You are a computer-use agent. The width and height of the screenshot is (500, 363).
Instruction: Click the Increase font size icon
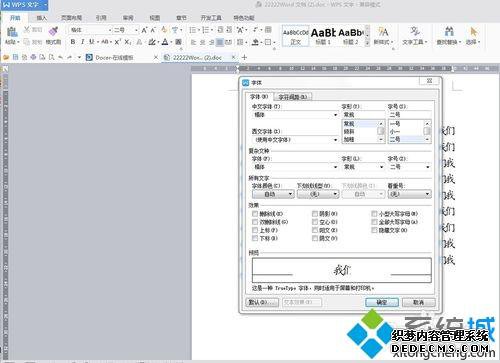click(144, 30)
